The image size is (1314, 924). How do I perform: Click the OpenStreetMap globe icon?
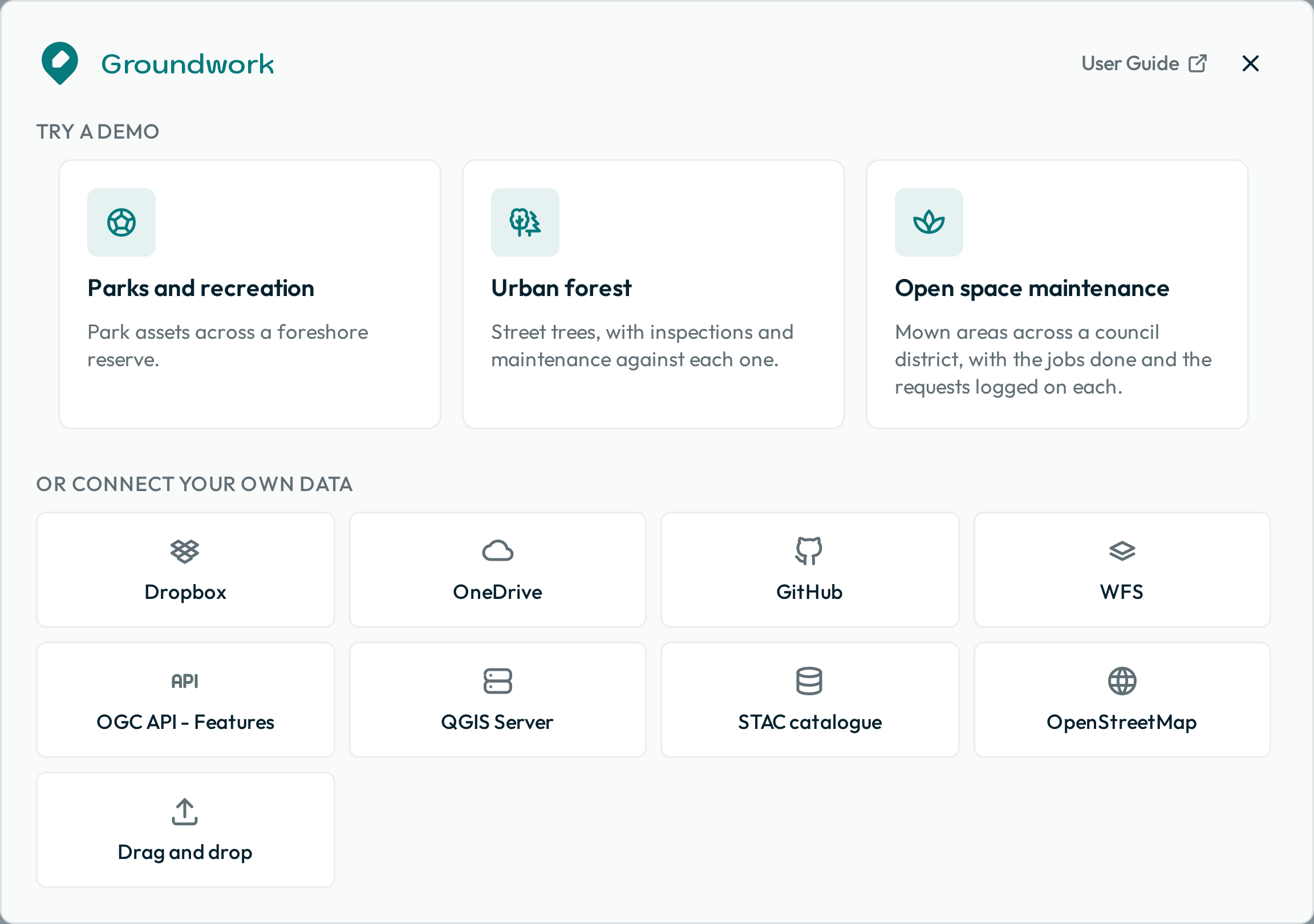pyautogui.click(x=1122, y=681)
